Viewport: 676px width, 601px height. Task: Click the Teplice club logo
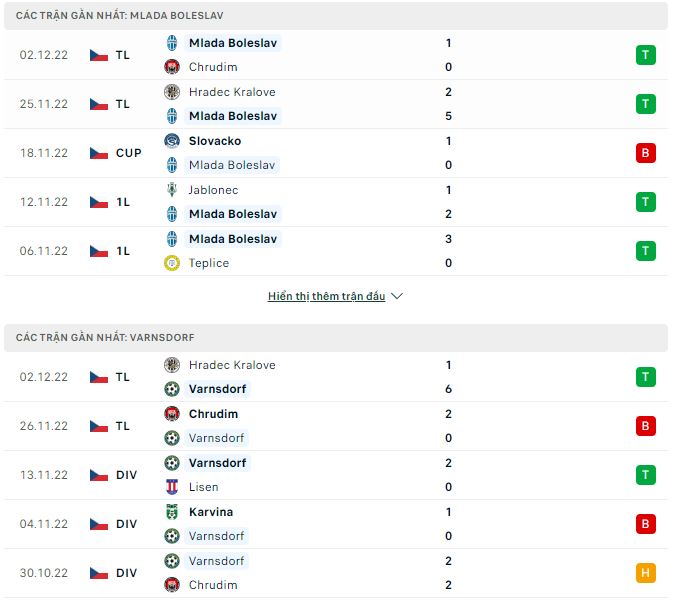coord(172,263)
